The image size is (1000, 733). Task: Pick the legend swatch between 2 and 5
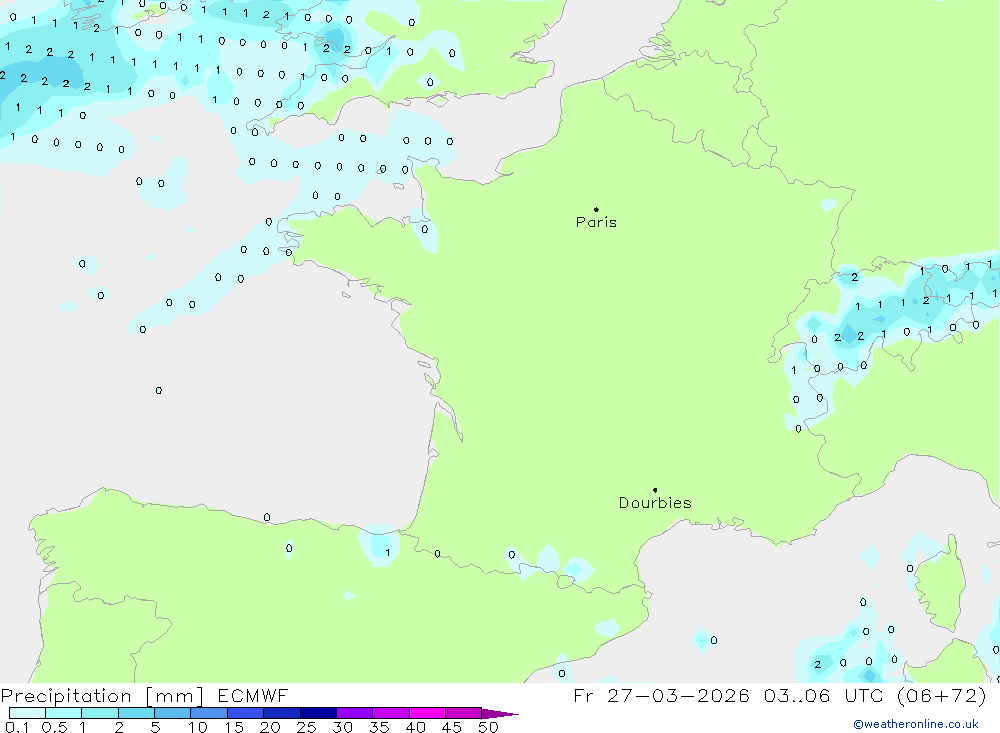136,713
